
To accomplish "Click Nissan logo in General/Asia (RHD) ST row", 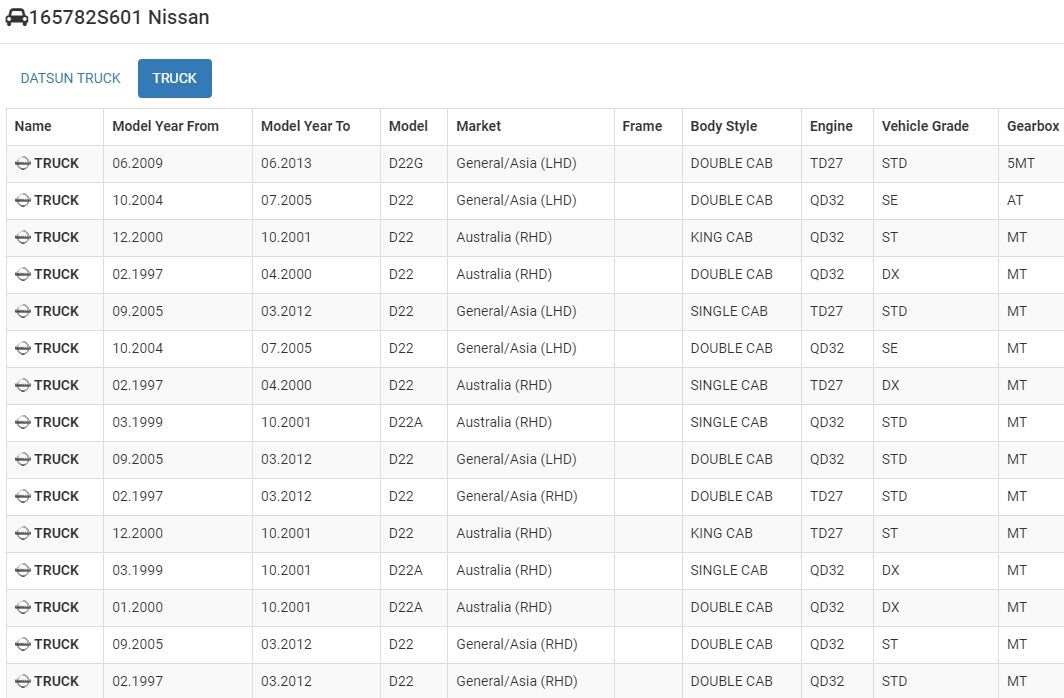I will point(23,644).
